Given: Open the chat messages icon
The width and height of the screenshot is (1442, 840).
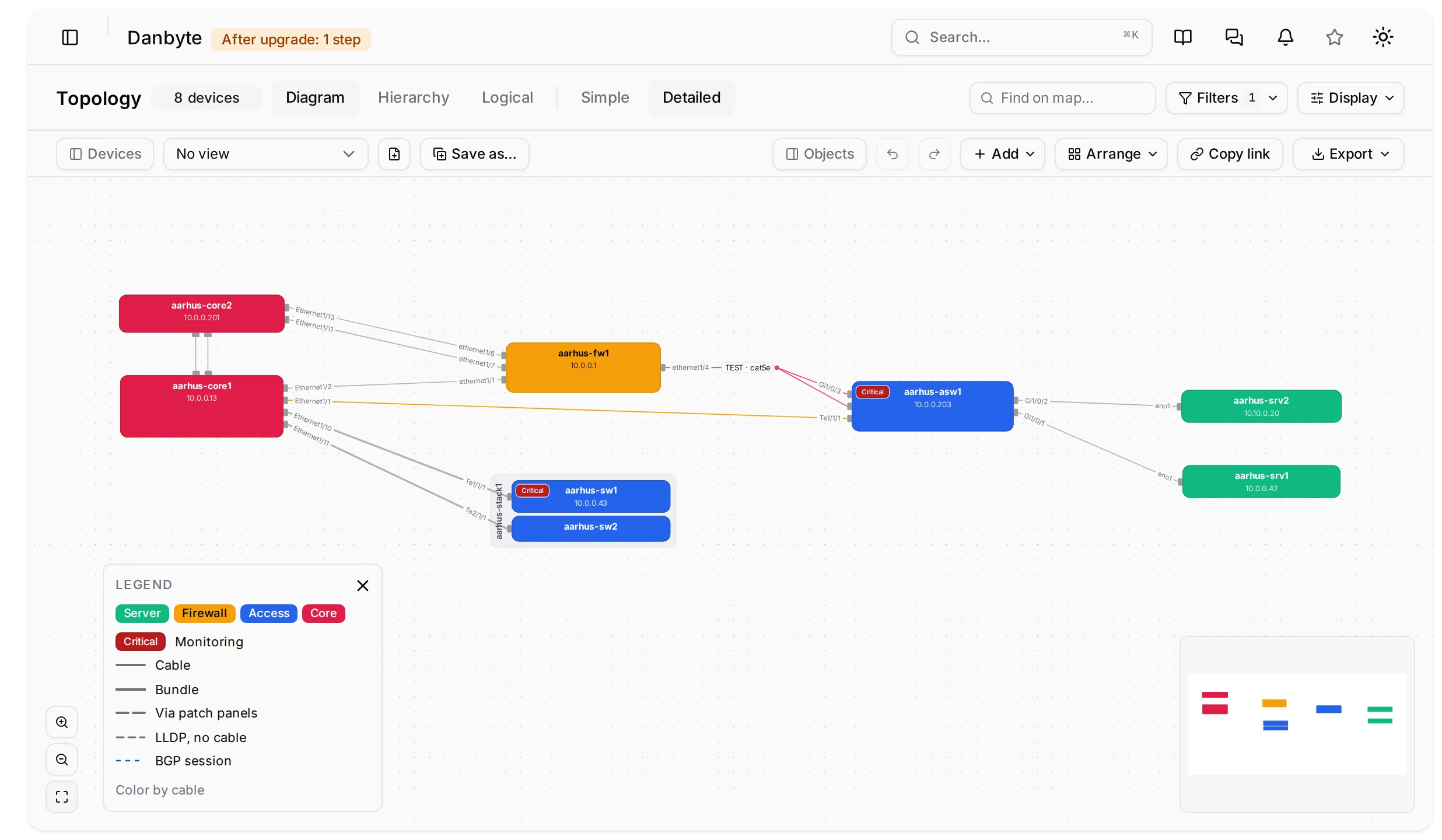Looking at the screenshot, I should click(1234, 37).
